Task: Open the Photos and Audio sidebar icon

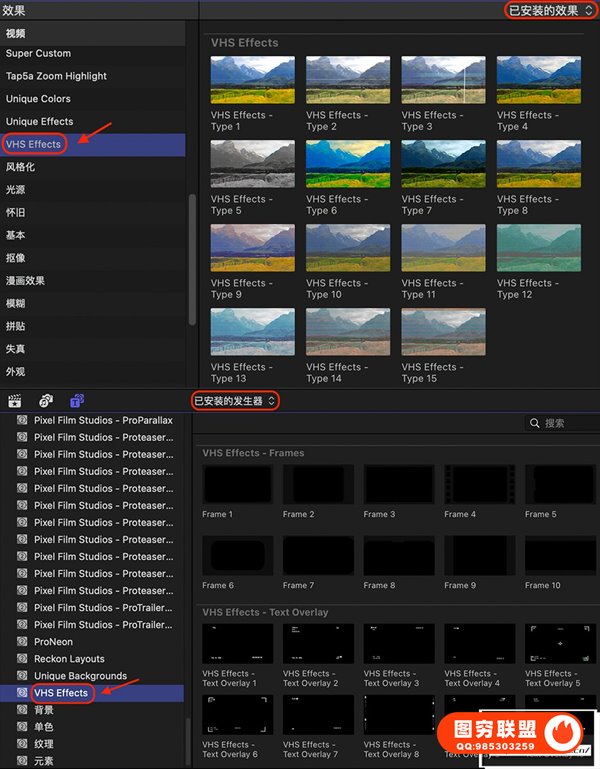Action: (x=46, y=400)
